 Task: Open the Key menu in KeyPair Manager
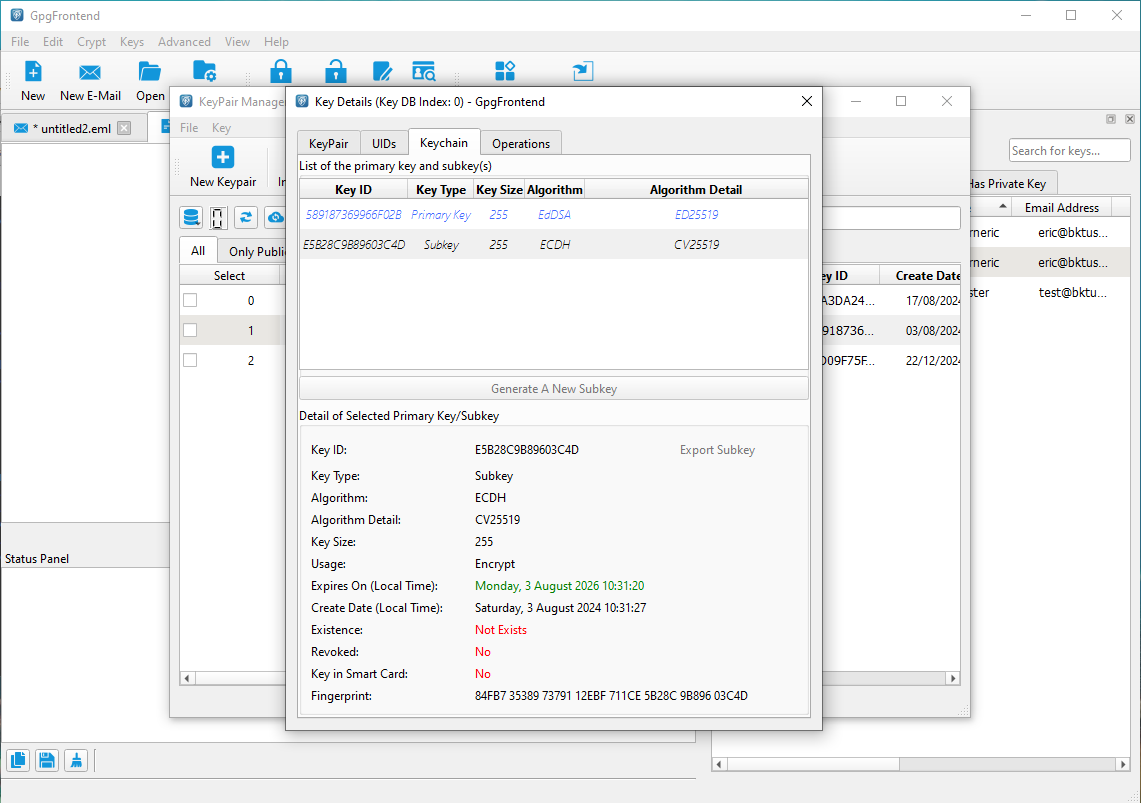pyautogui.click(x=221, y=127)
